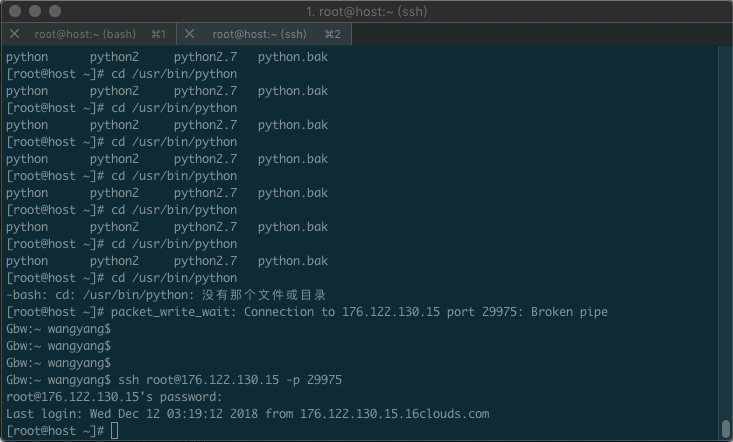Click the "没有那个文件或目录" bash error line
This screenshot has height=442, width=733.
point(166,295)
